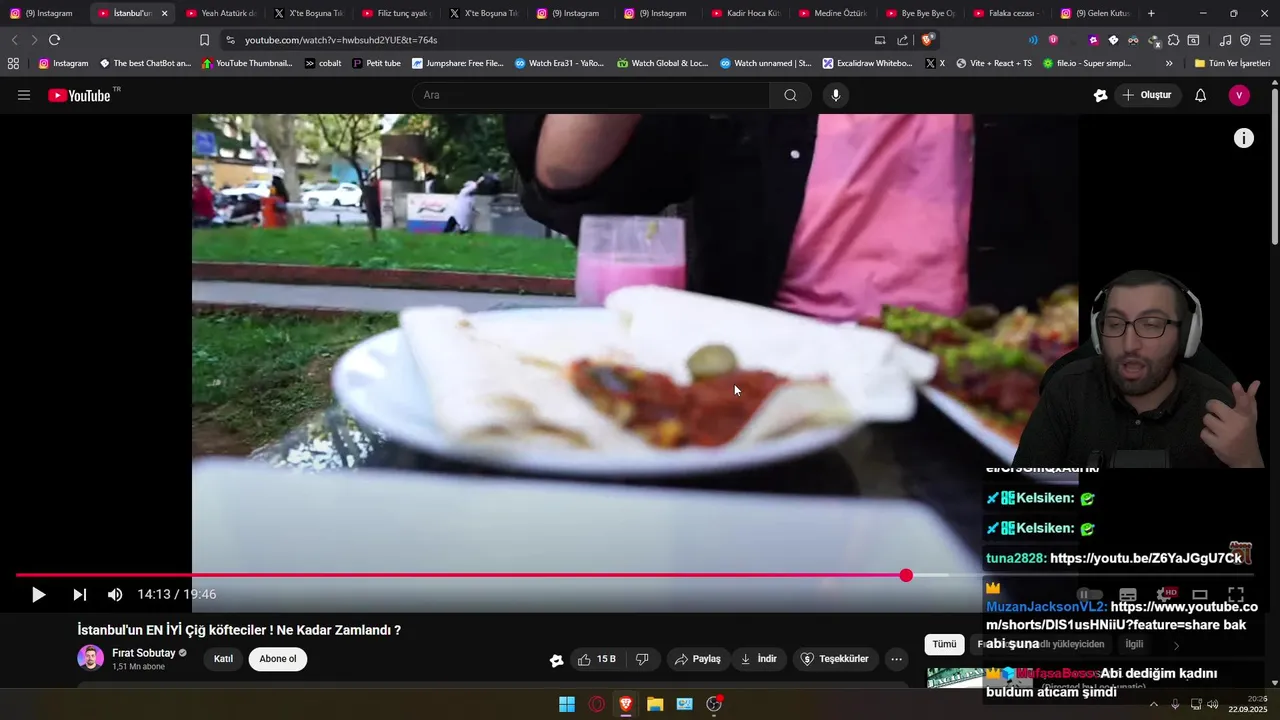Click the magnifier search button

click(790, 95)
